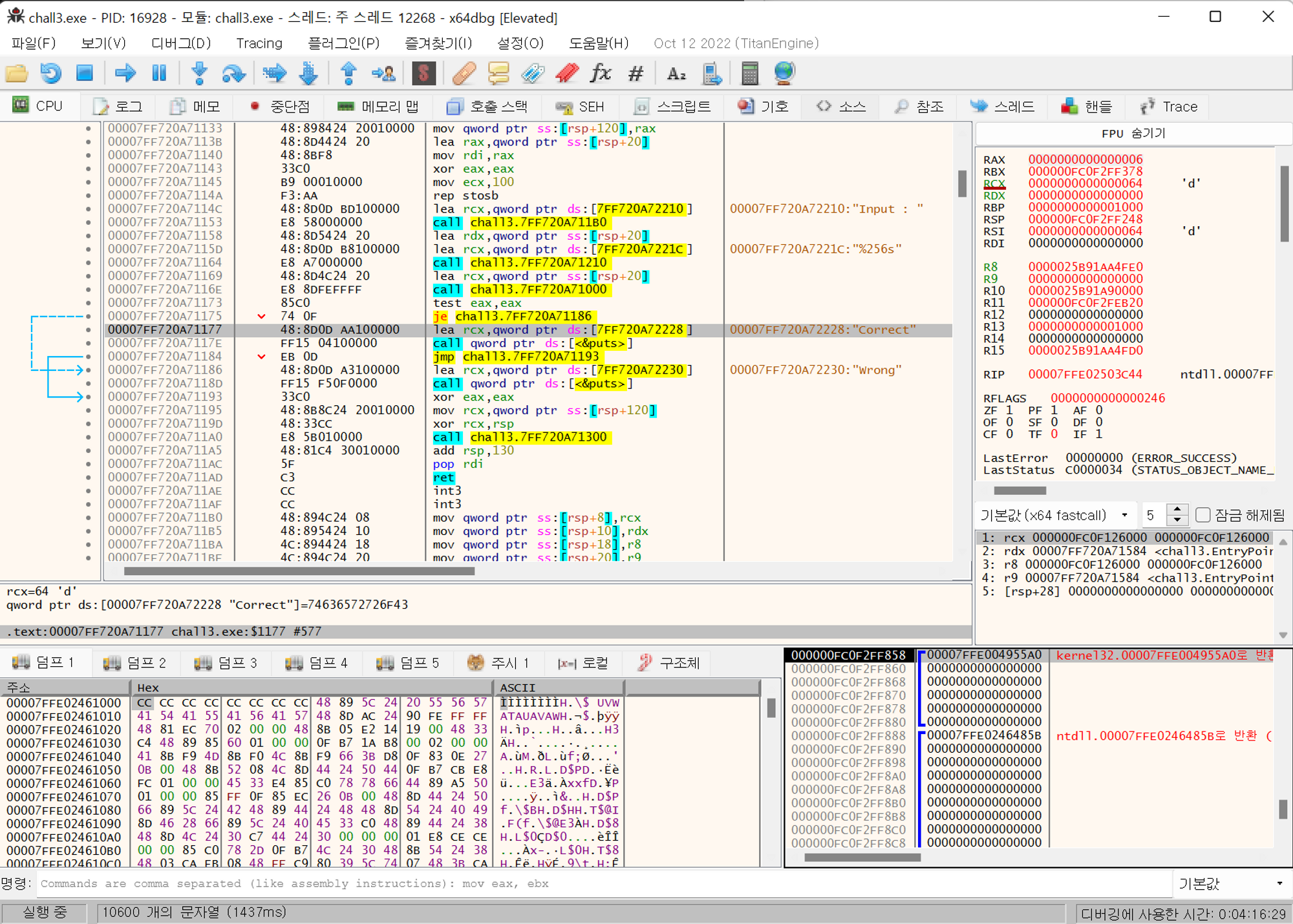Open the Functions fx icon

coord(601,73)
